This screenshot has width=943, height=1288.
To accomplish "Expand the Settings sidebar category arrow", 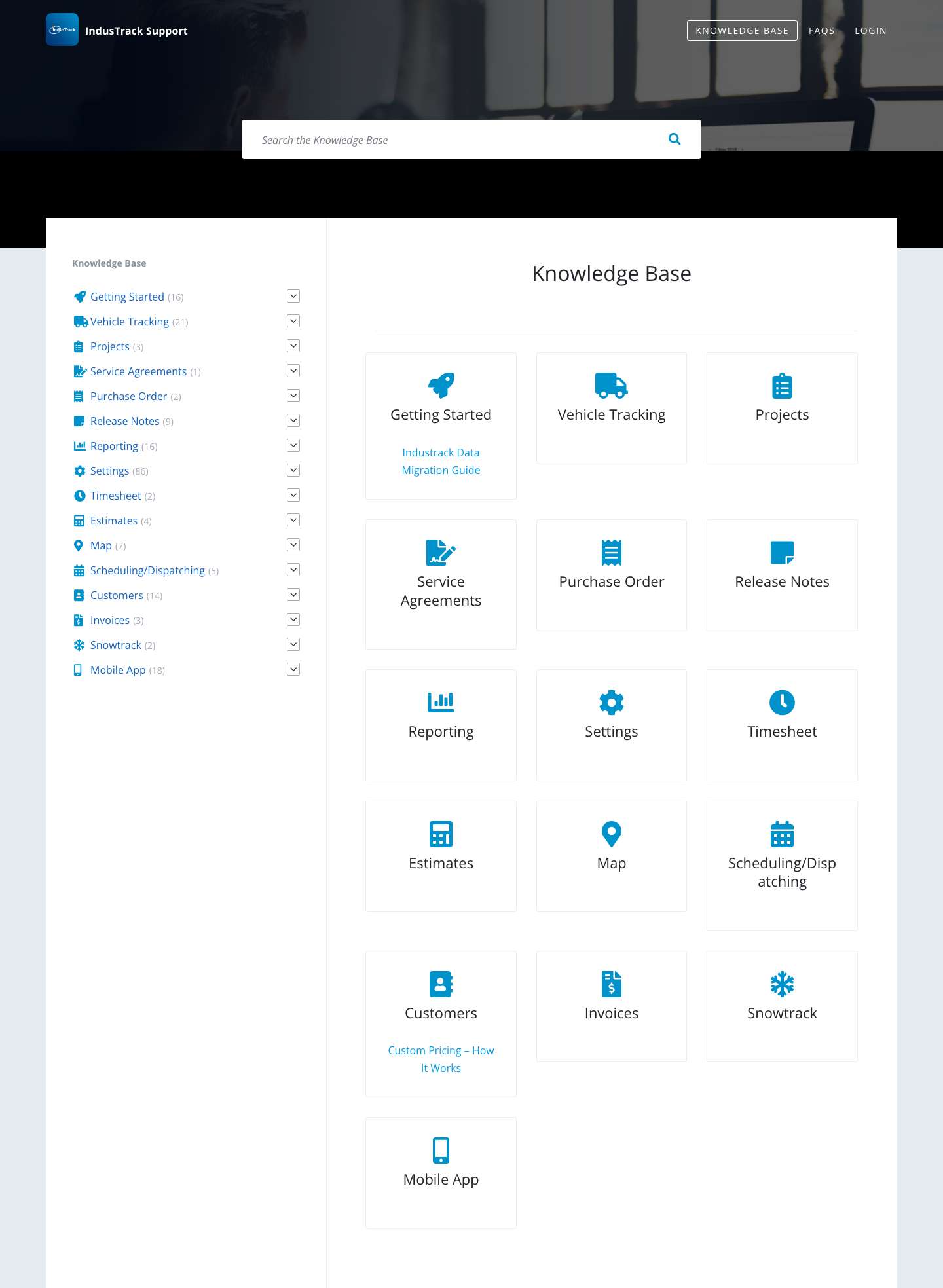I will coord(293,470).
